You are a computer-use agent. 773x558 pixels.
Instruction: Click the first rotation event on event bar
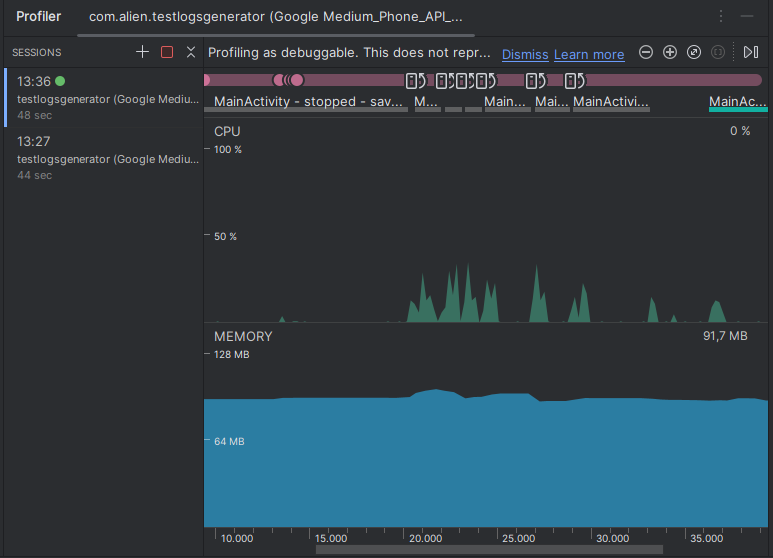(415, 80)
